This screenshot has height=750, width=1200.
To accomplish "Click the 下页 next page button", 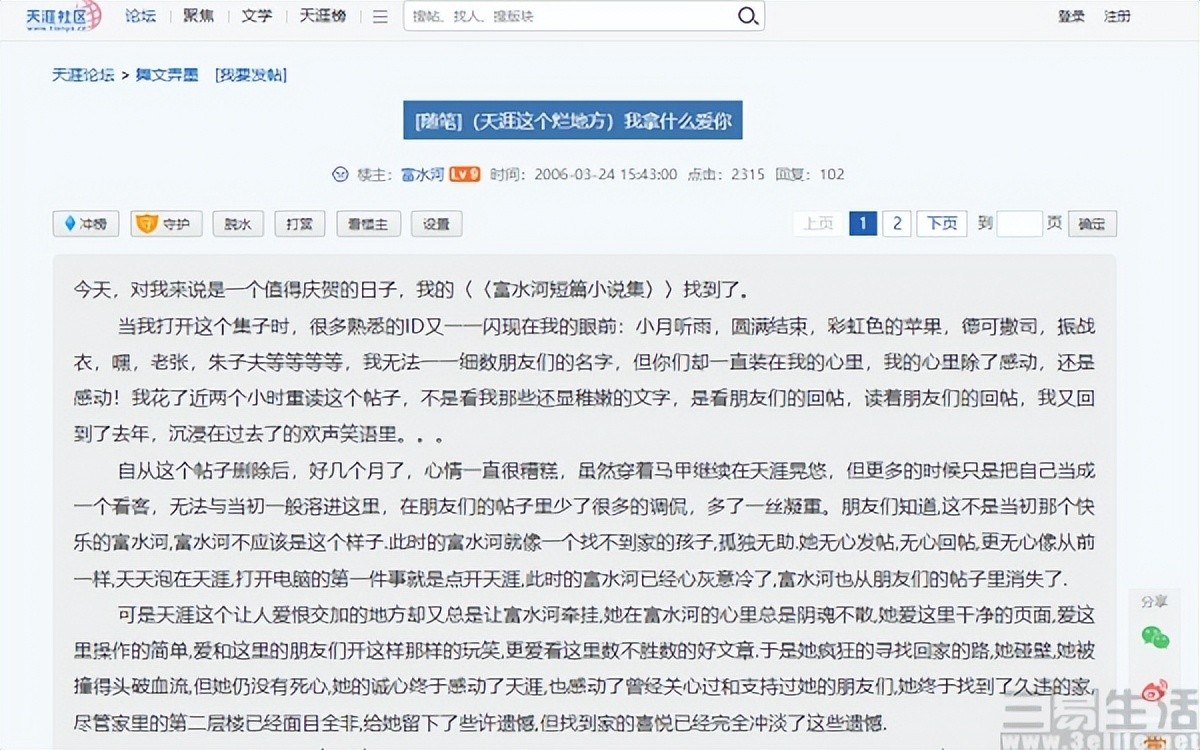I will click(x=942, y=224).
